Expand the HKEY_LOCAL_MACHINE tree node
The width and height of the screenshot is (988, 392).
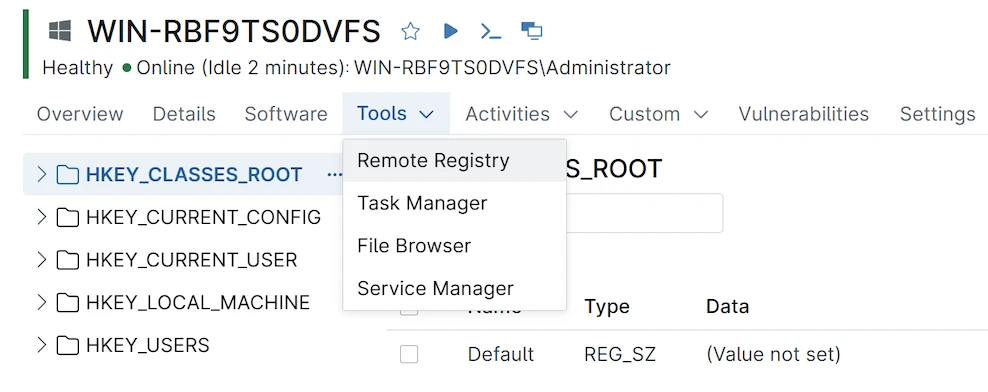pyautogui.click(x=42, y=303)
